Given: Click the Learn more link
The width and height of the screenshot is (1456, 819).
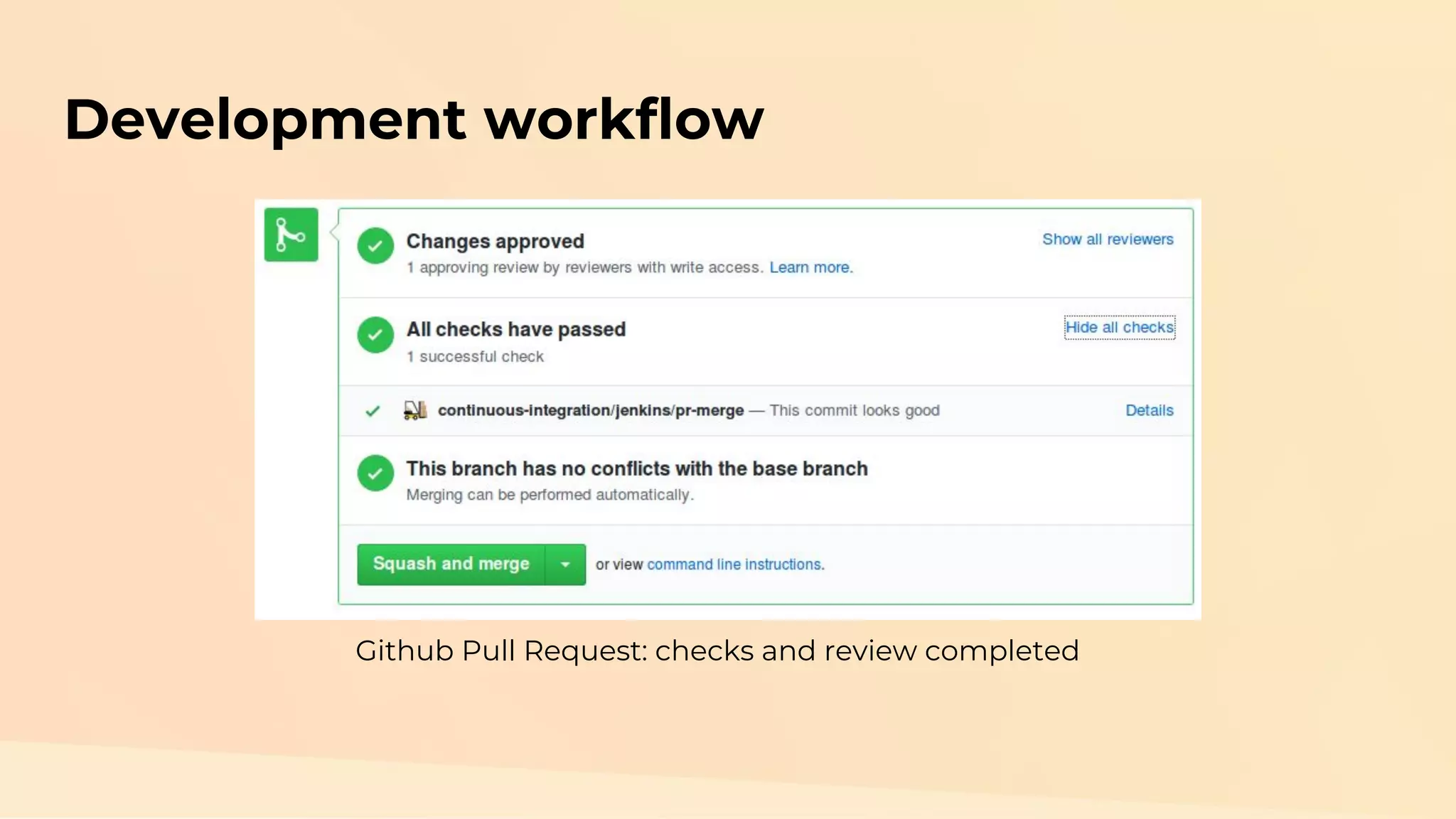Looking at the screenshot, I should (x=810, y=267).
